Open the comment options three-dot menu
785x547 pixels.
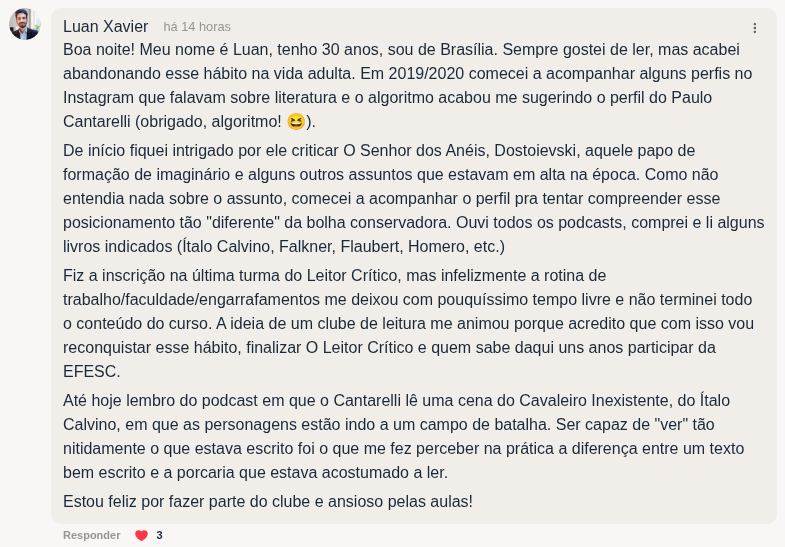(x=754, y=28)
